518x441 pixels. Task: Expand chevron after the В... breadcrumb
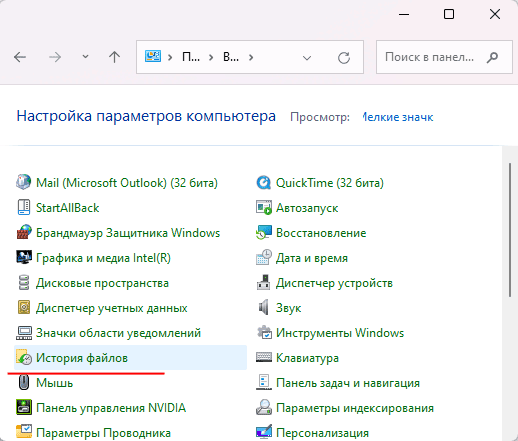251,58
